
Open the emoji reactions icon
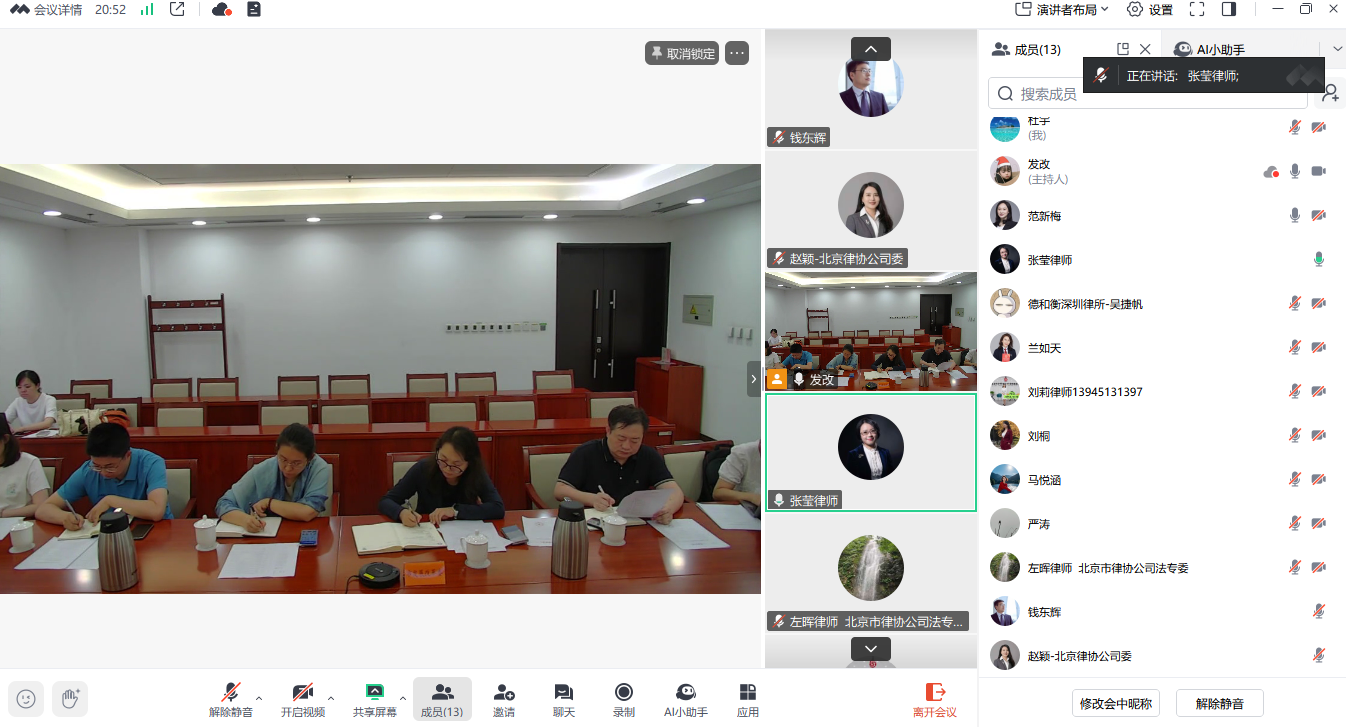pyautogui.click(x=26, y=699)
